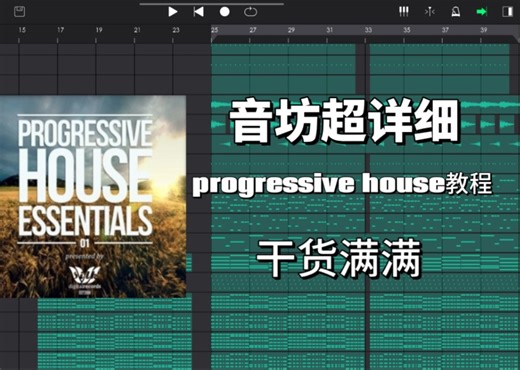520x370 pixels.
Task: Jump to bar 23 on the ruler
Action: point(176,30)
